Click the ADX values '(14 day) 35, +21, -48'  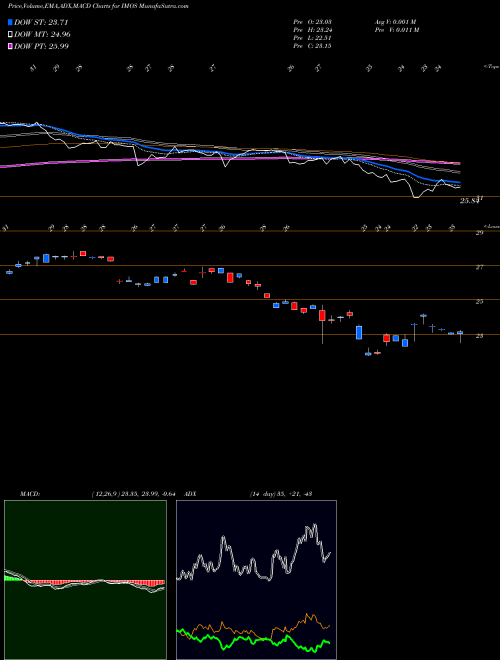281,494
